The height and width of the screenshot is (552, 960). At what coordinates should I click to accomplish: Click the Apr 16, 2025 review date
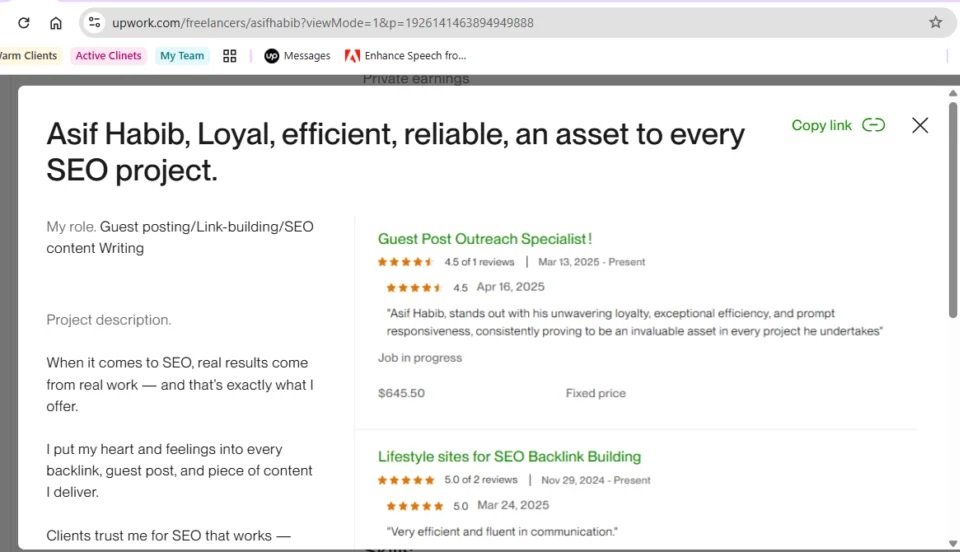click(x=511, y=286)
